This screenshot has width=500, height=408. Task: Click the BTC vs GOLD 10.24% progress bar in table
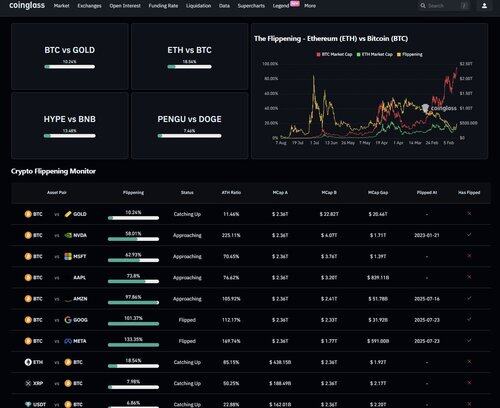133,218
